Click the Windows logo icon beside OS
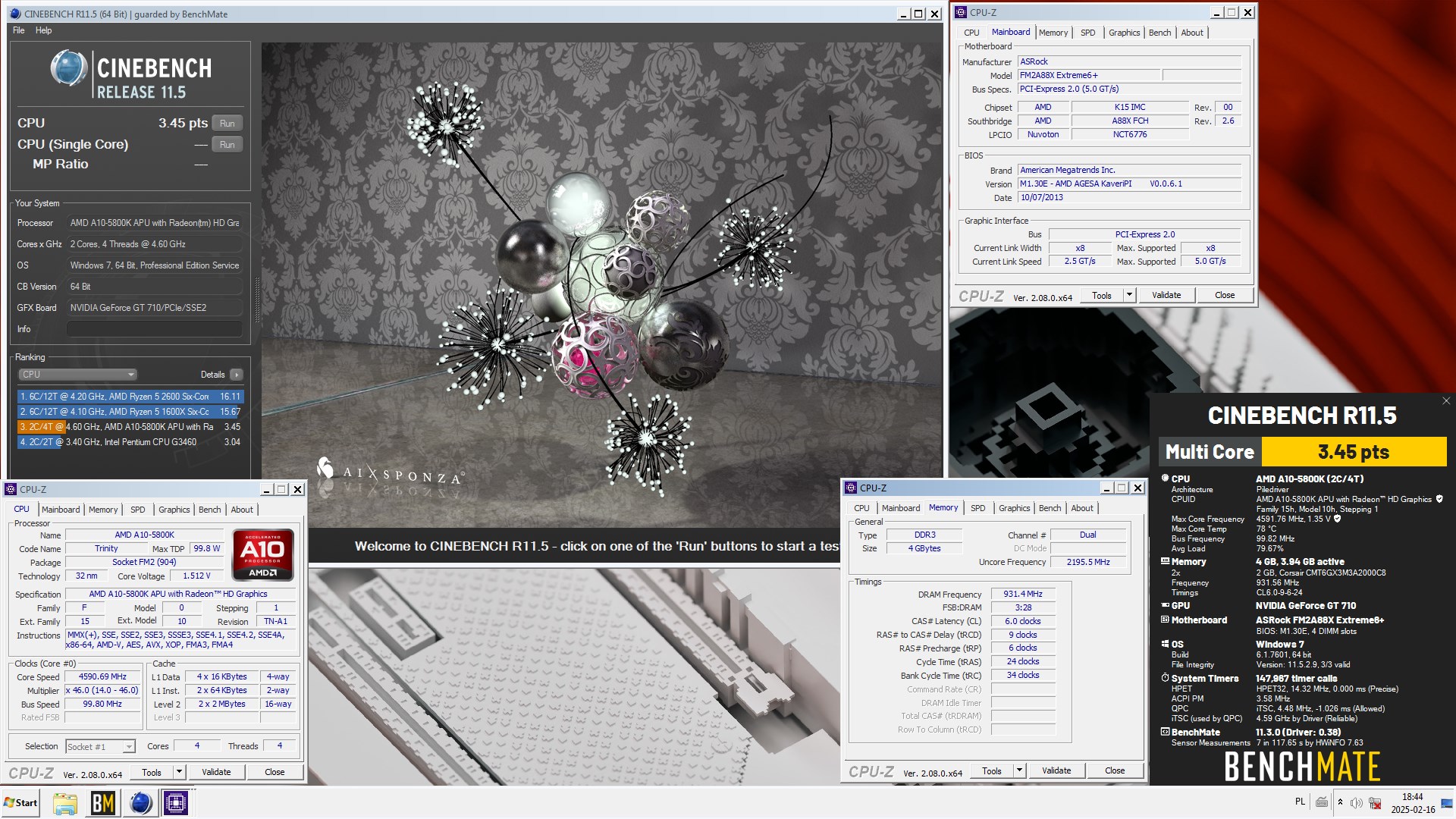1456x819 pixels. click(1165, 644)
